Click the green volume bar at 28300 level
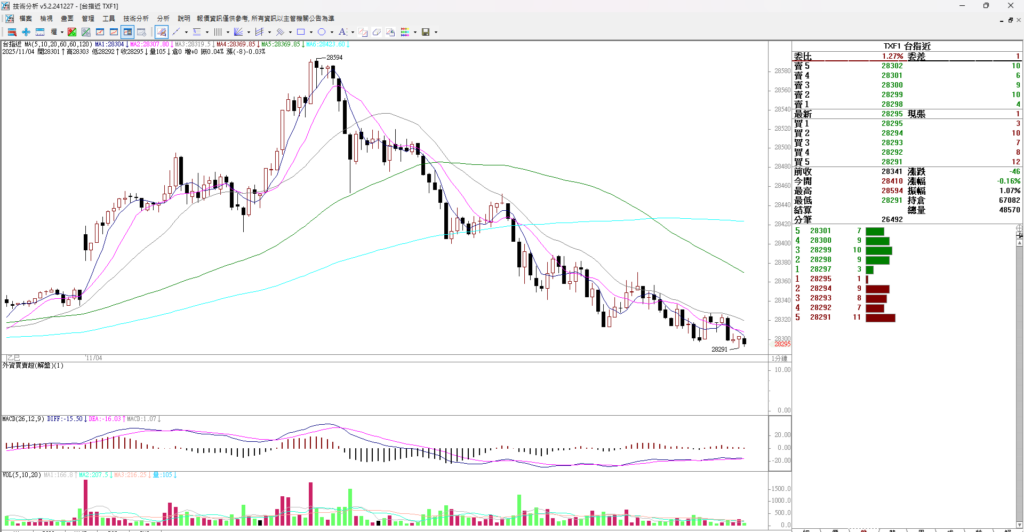The image size is (1024, 532). pos(877,241)
